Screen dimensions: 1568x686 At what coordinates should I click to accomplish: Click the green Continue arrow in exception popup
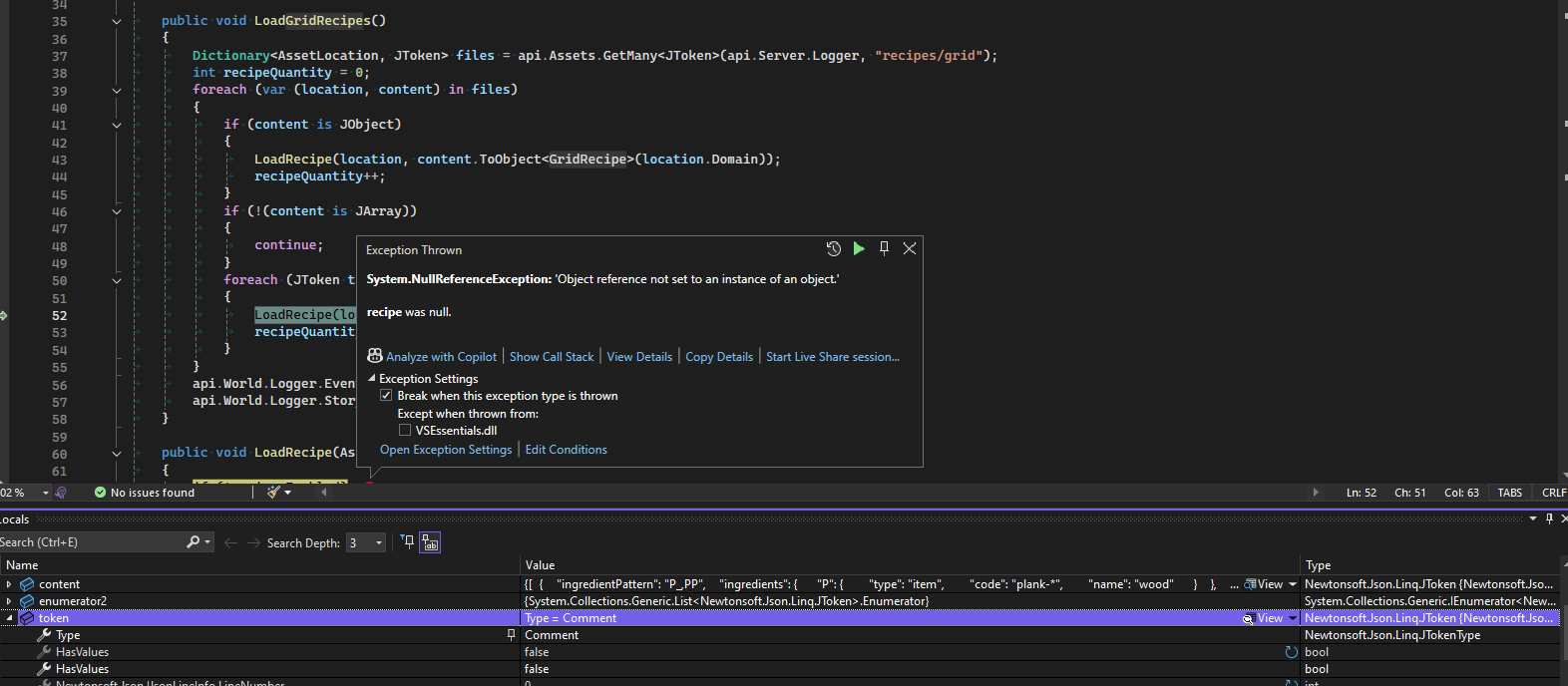click(x=859, y=249)
